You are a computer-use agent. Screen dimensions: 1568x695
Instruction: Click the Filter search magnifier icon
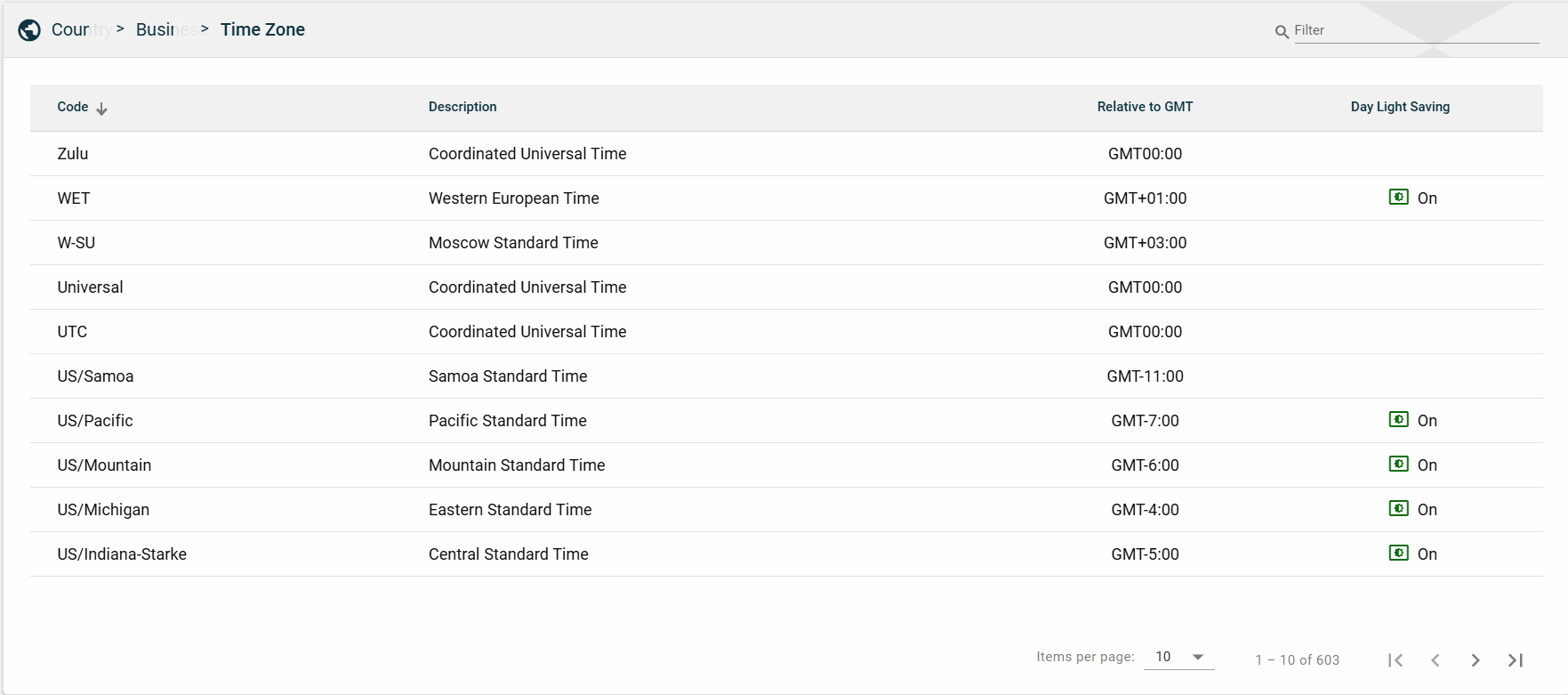point(1282,32)
